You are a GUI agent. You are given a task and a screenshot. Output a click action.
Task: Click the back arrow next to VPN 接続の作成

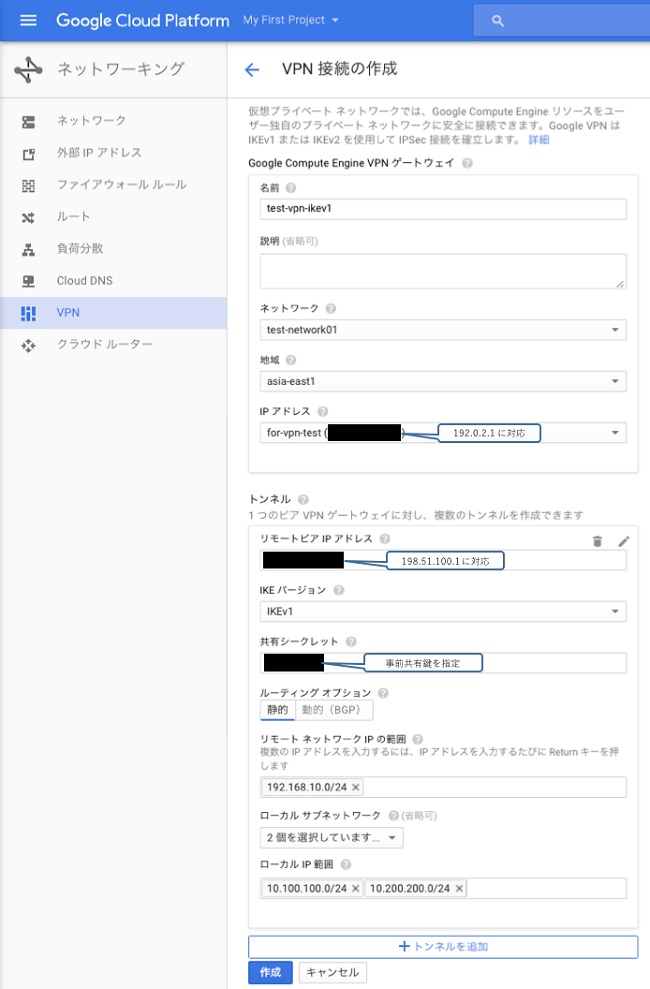point(252,69)
